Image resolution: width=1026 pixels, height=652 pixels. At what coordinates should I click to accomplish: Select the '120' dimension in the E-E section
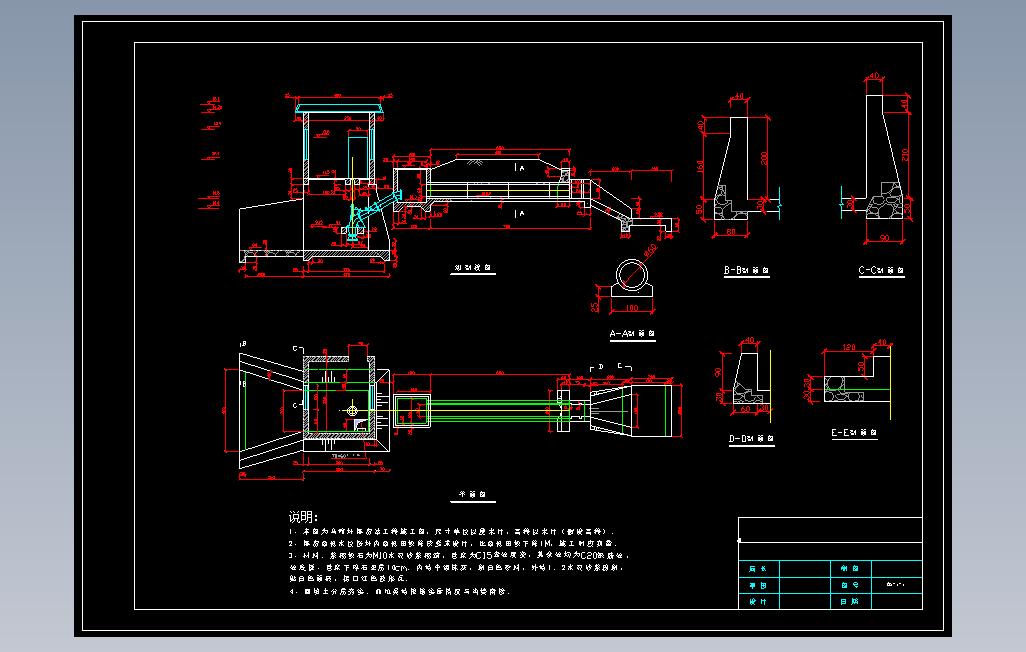tap(849, 348)
